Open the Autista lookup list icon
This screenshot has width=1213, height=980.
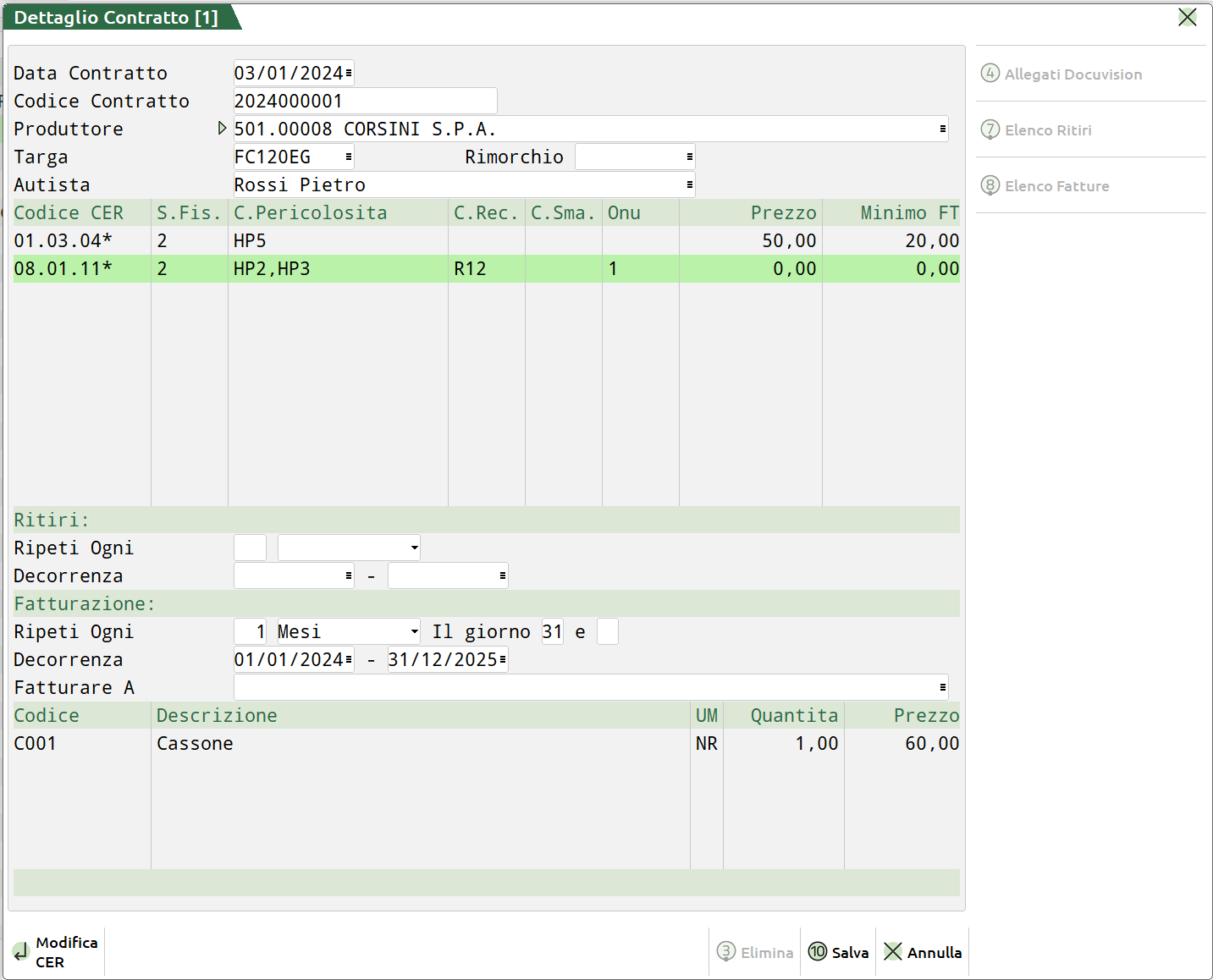(x=689, y=185)
